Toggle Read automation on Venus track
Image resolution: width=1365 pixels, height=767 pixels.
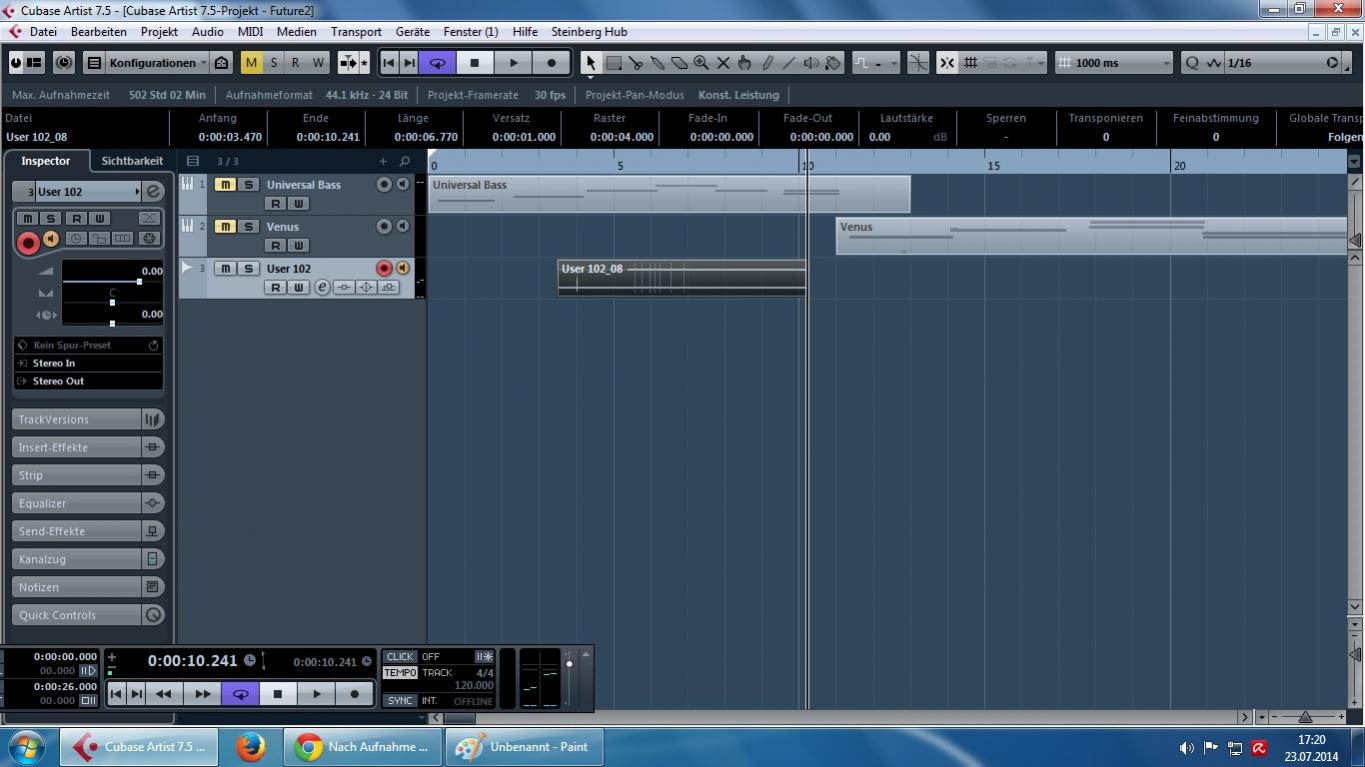[275, 246]
